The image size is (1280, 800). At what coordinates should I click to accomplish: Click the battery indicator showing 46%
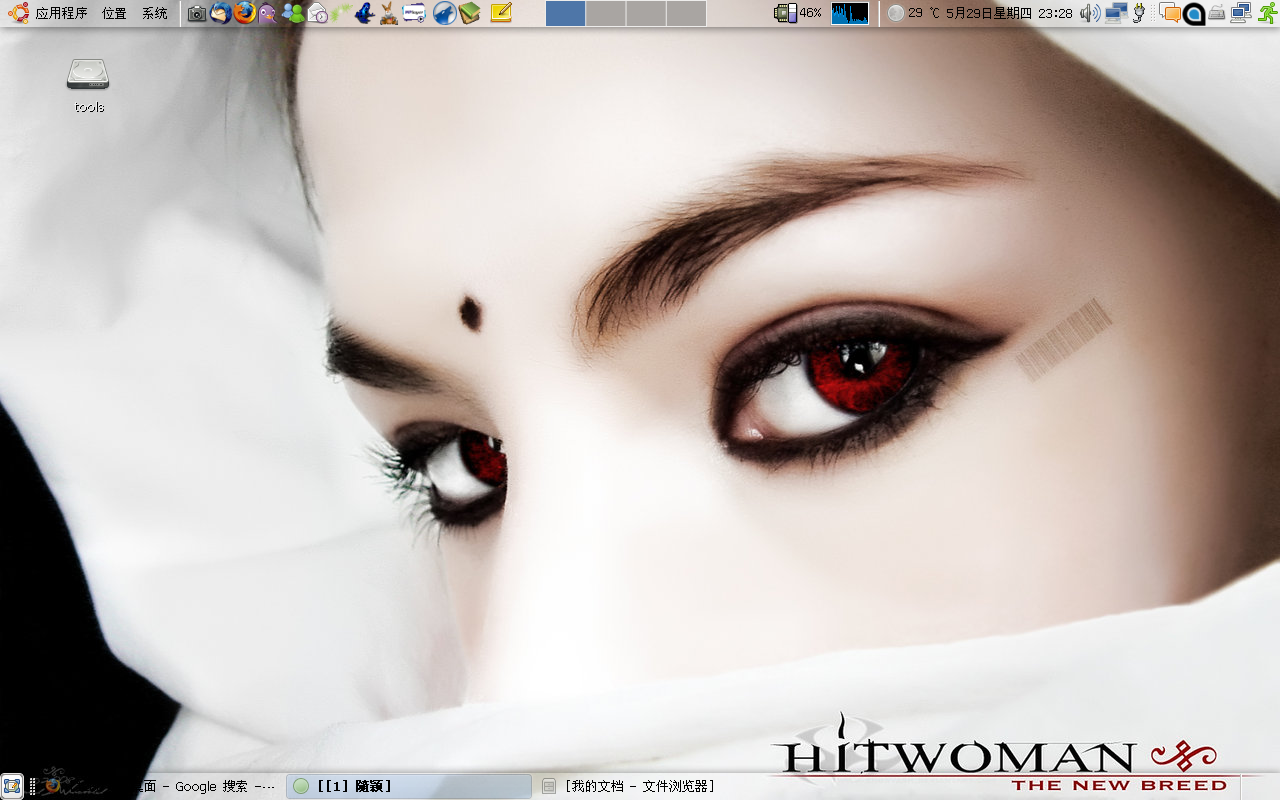pos(798,13)
